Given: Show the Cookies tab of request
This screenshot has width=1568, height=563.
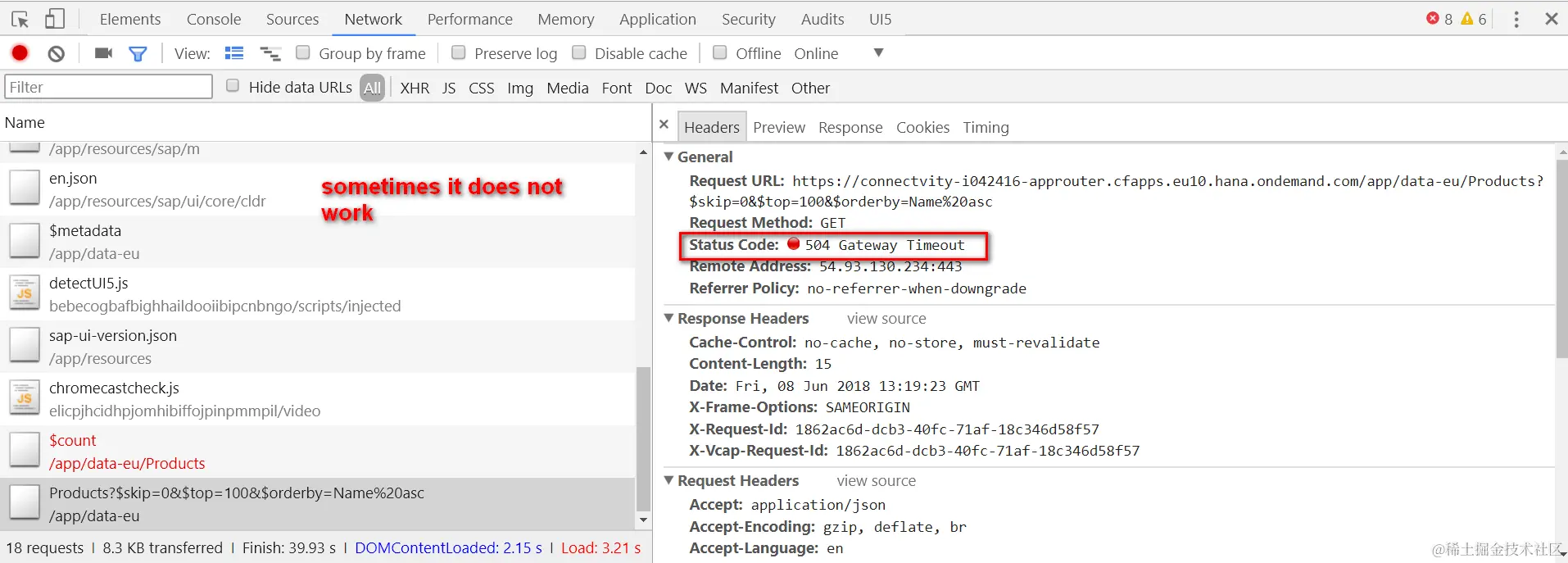Looking at the screenshot, I should [922, 127].
